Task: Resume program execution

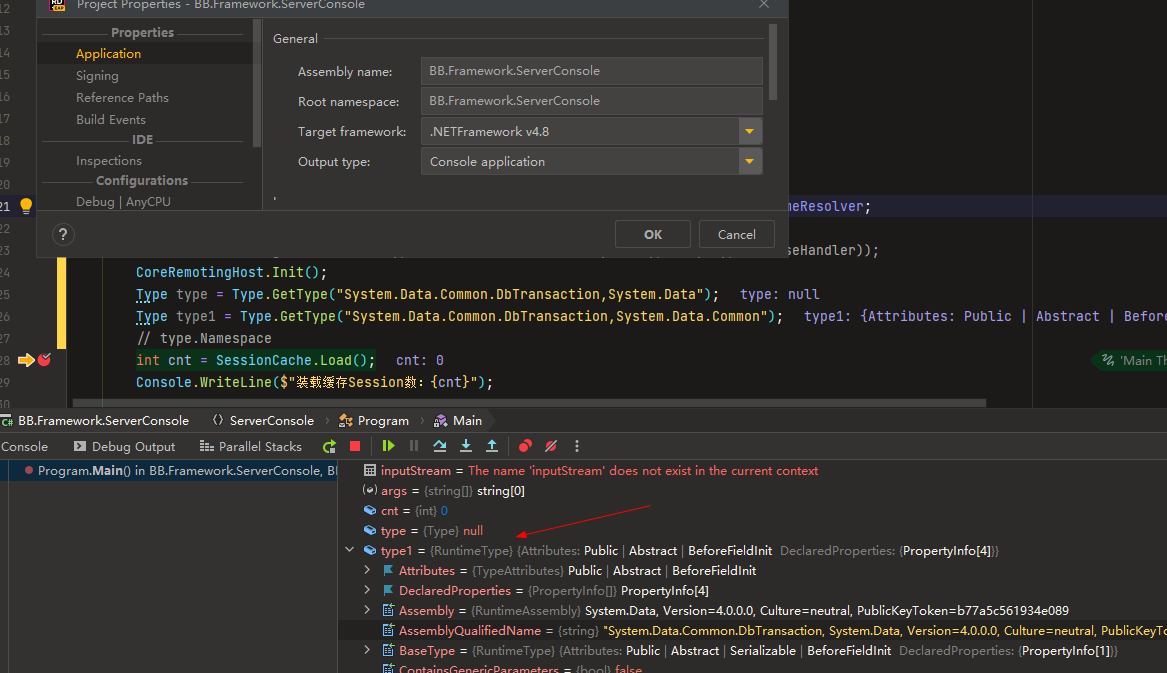Action: tap(388, 447)
